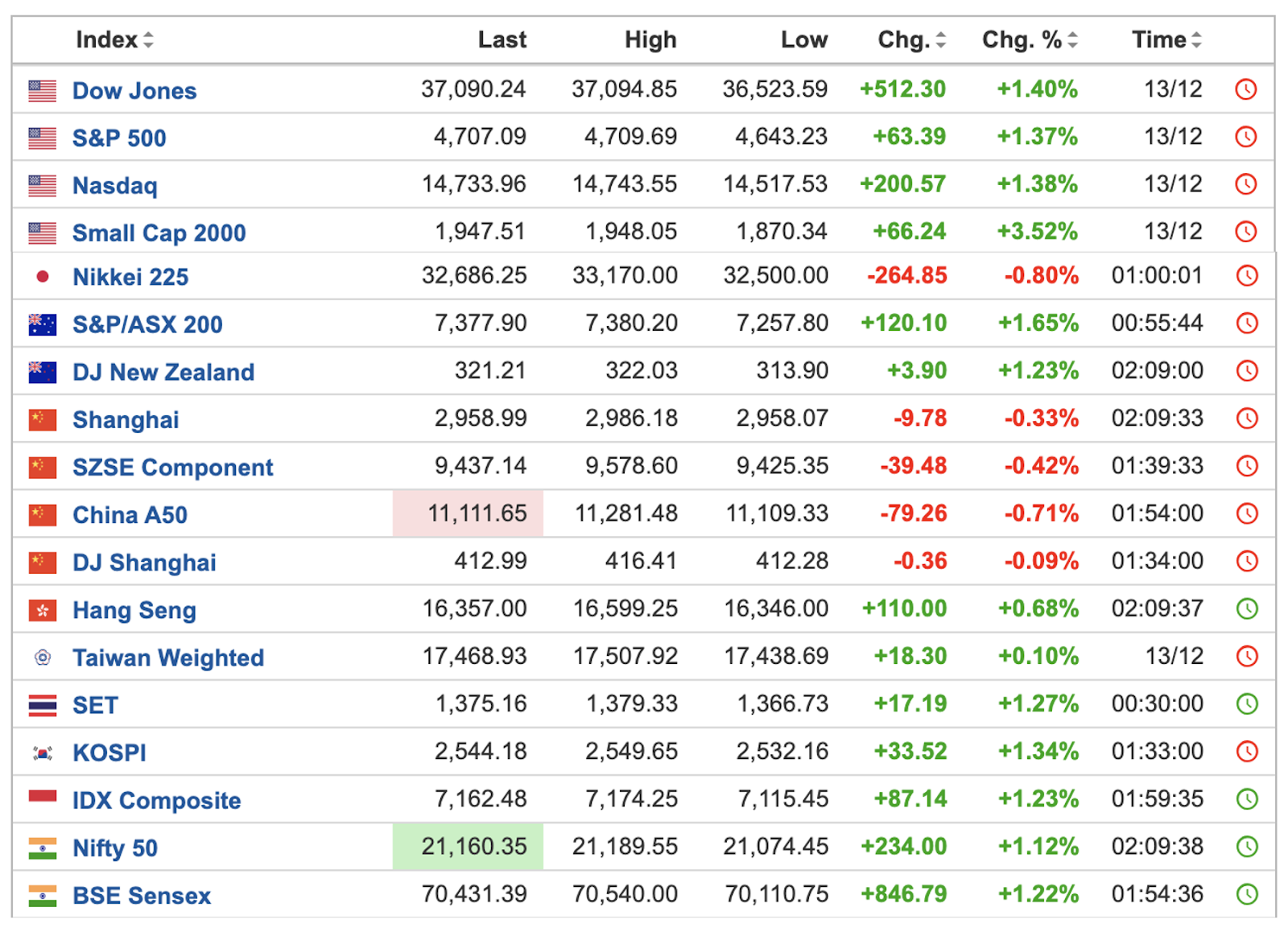Sort by the Chg. % column arrows
The width and height of the screenshot is (1288, 932).
[1072, 40]
